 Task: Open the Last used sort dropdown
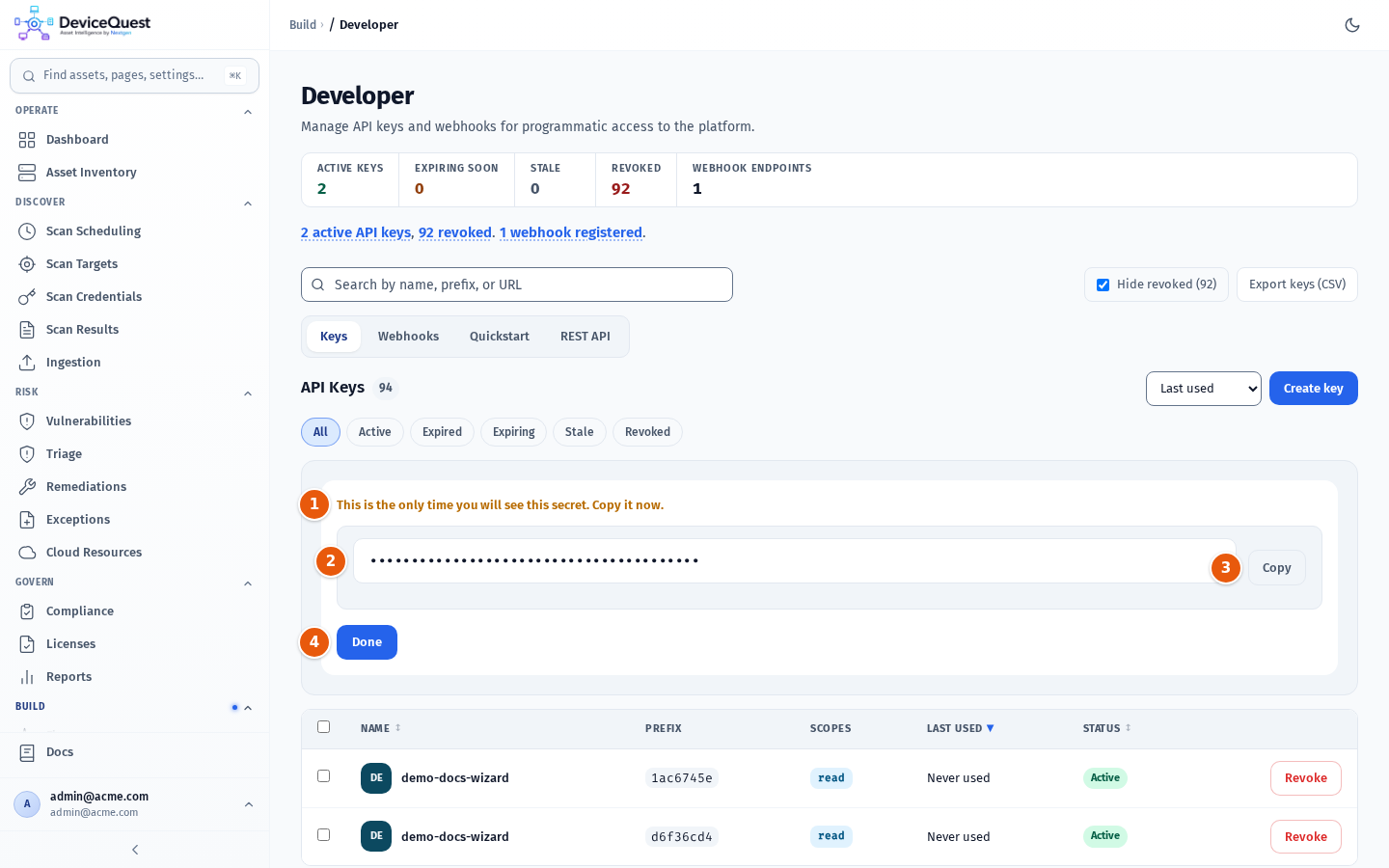(x=1203, y=389)
